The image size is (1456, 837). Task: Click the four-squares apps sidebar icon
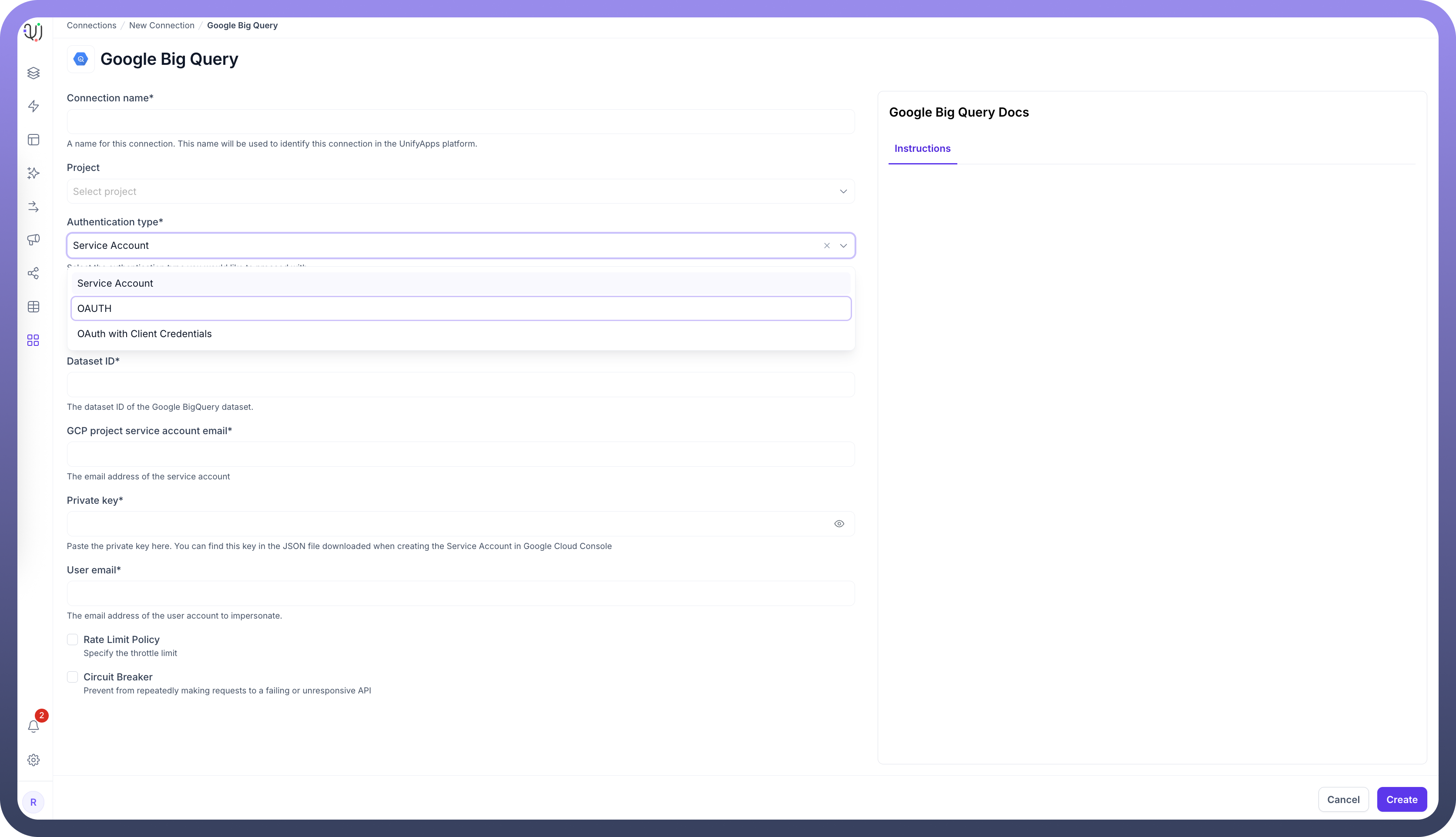click(34, 340)
